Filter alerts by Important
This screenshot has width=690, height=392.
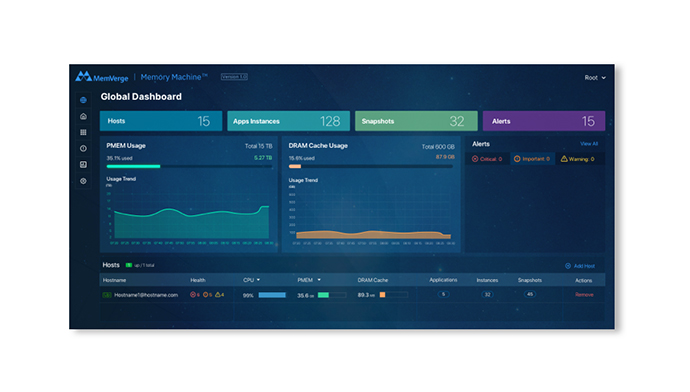pos(532,159)
